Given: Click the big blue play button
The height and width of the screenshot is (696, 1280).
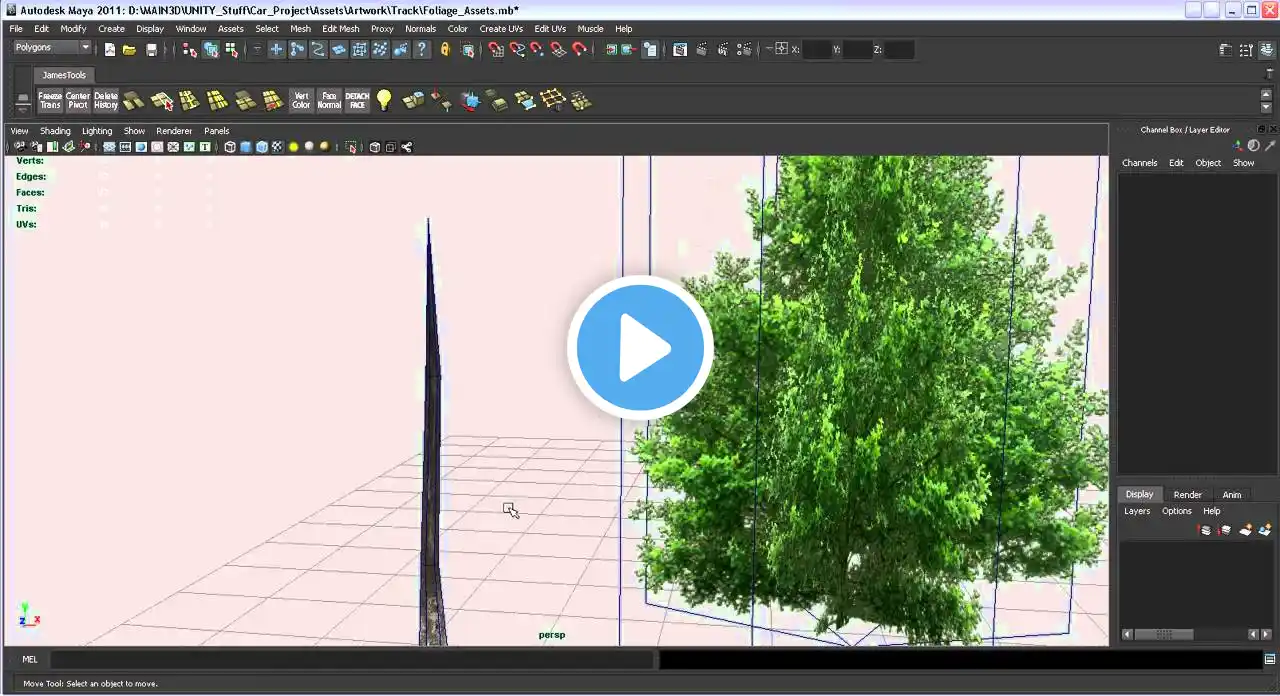Looking at the screenshot, I should pyautogui.click(x=640, y=348).
